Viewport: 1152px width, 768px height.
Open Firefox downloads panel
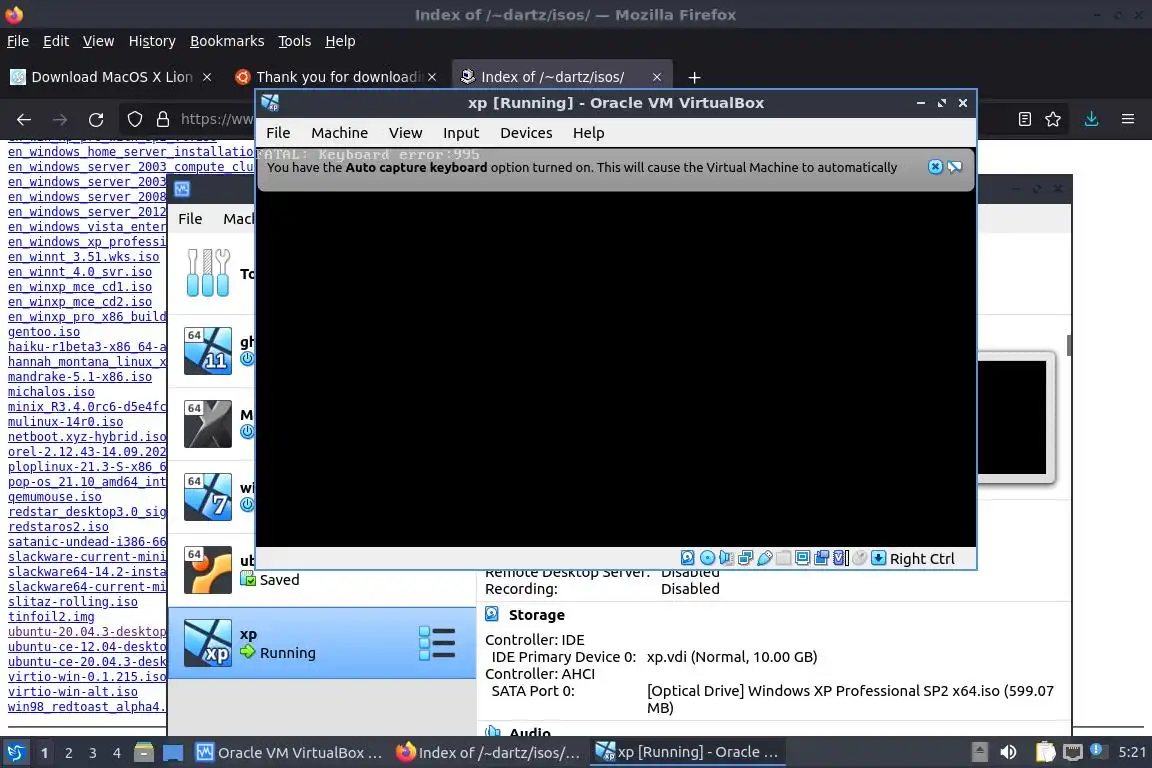[1092, 119]
